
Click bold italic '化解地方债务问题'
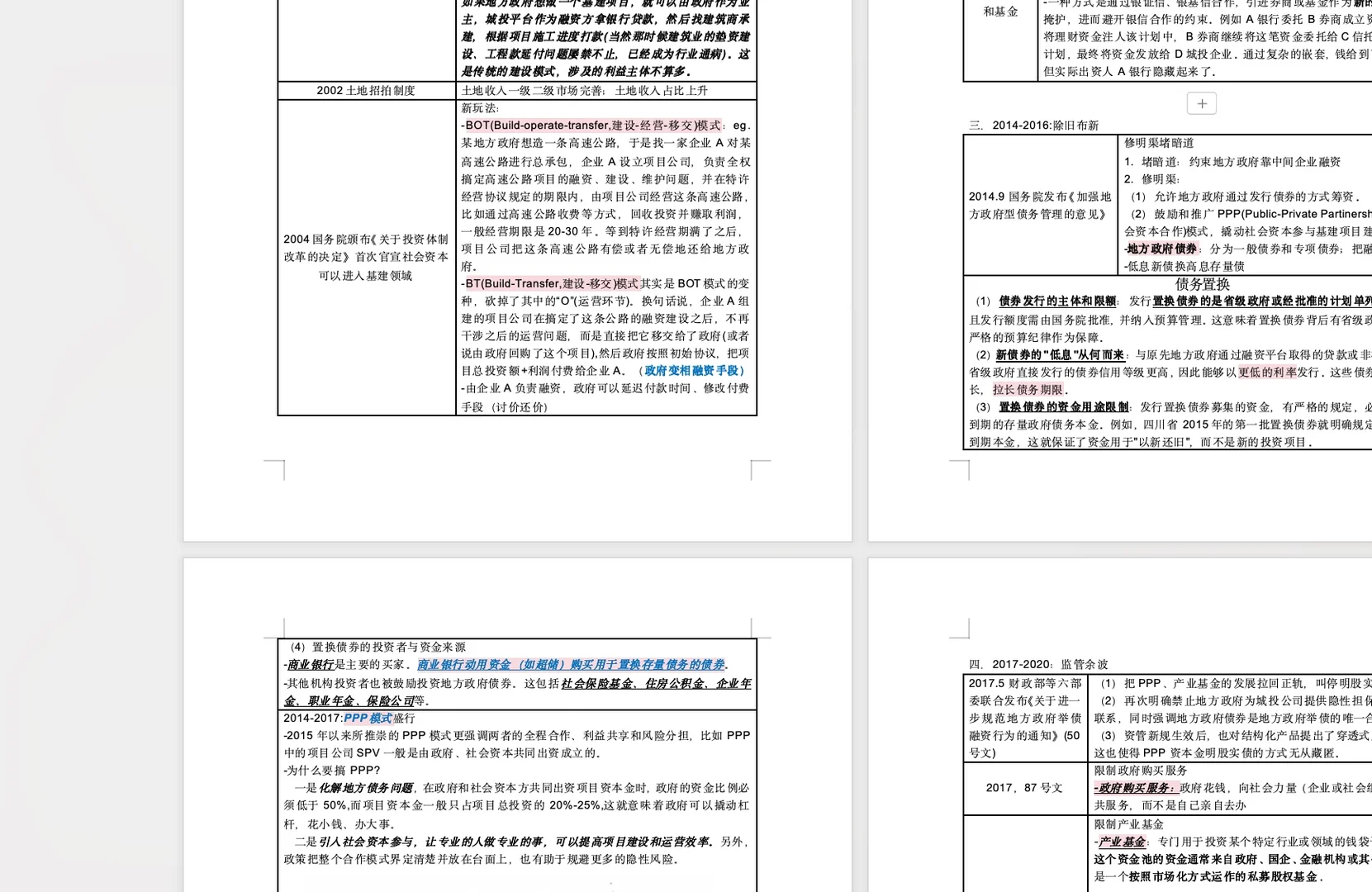[366, 788]
